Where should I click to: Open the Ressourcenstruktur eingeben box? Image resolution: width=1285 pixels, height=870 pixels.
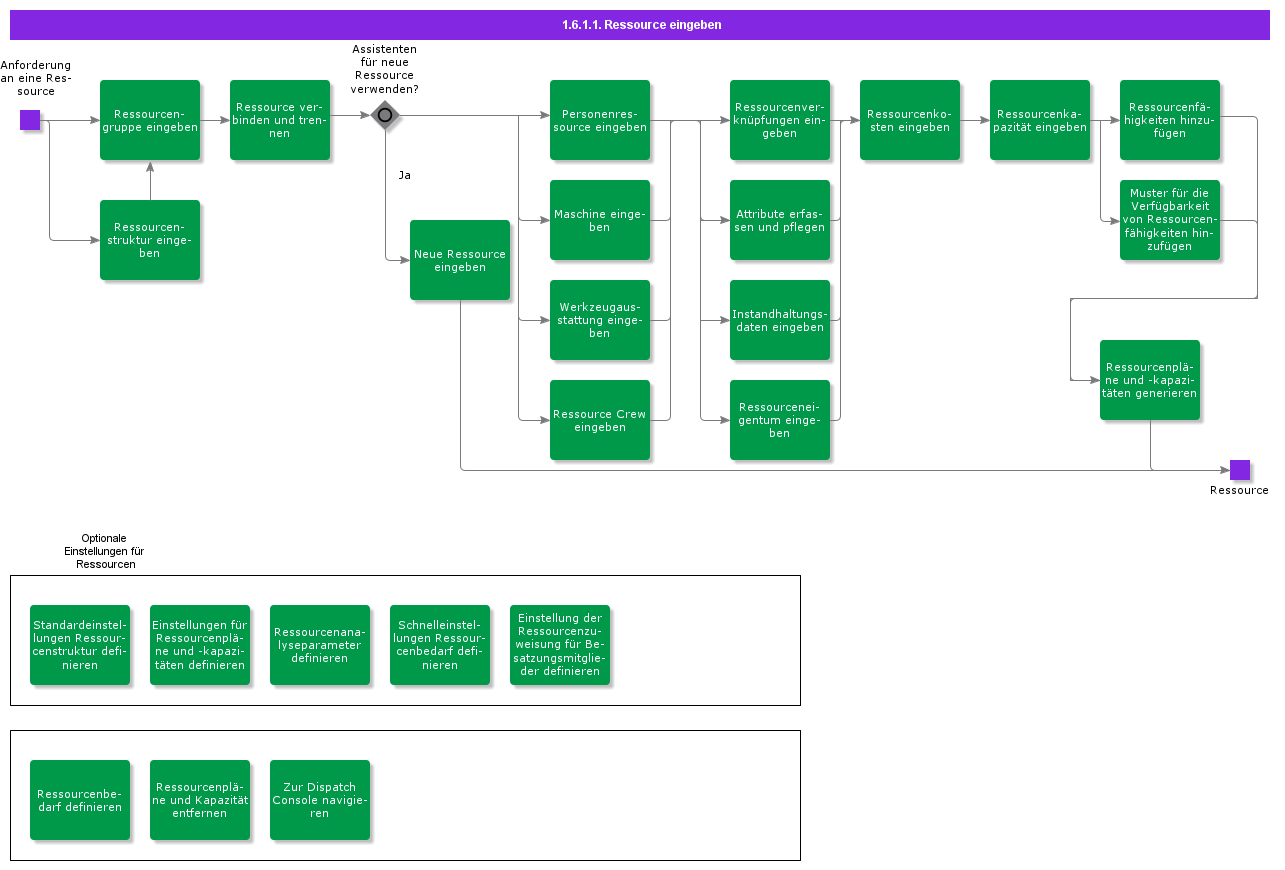click(x=150, y=240)
